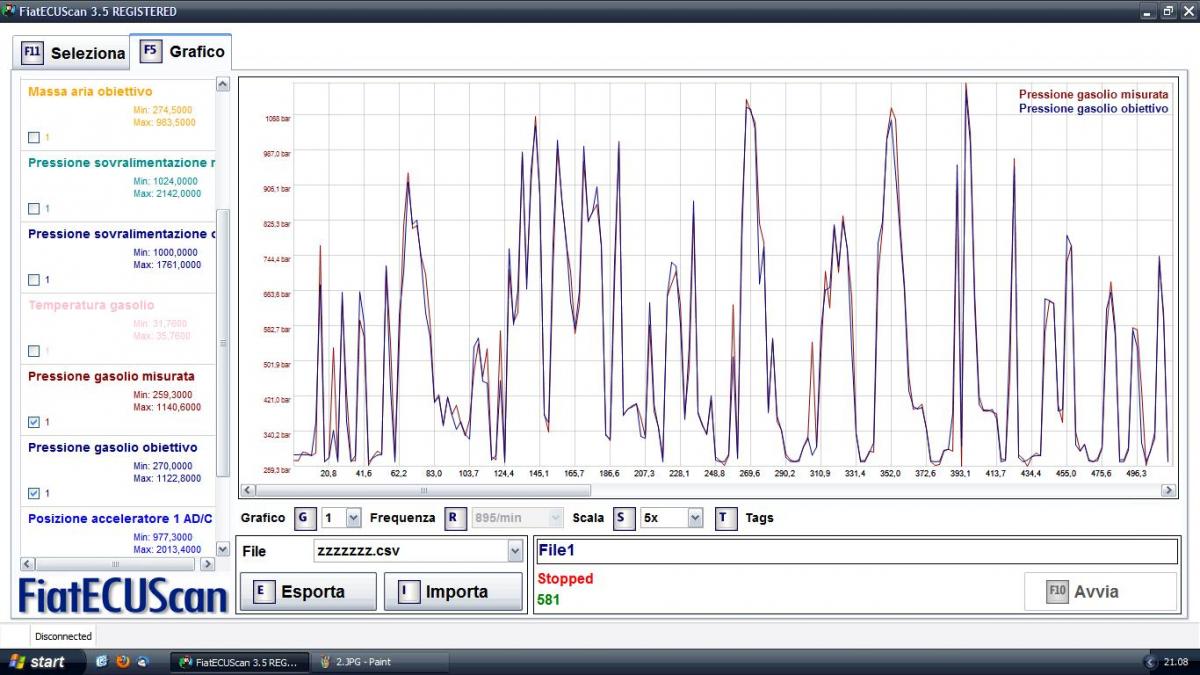The width and height of the screenshot is (1200, 675).
Task: Click the 393,1 x-axis label
Action: [x=960, y=473]
